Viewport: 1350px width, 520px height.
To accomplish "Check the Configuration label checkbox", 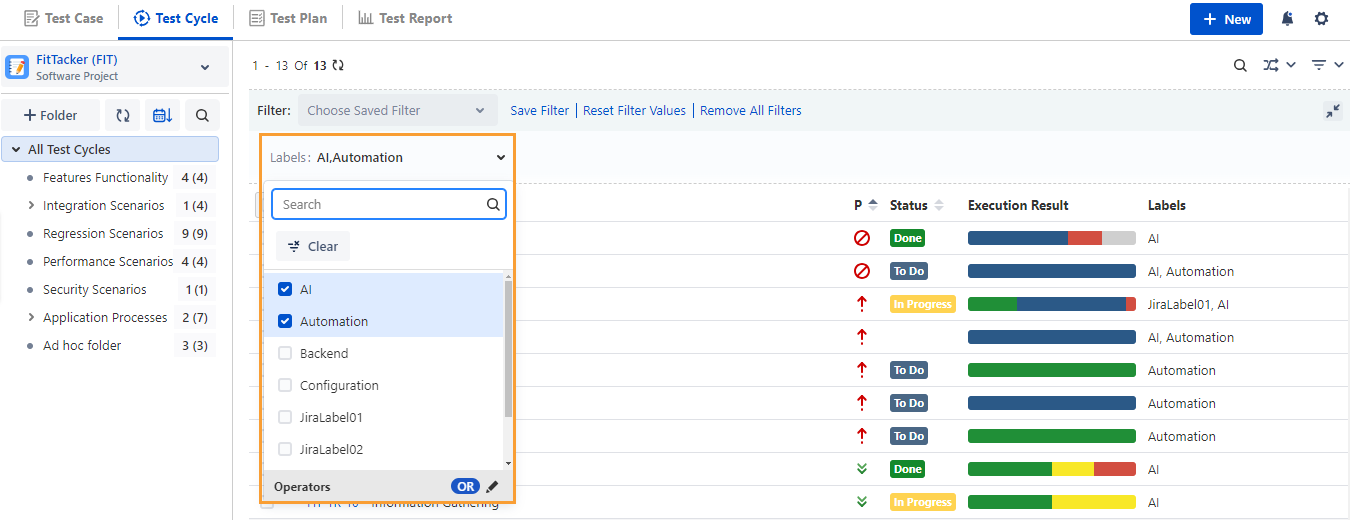I will pos(285,385).
